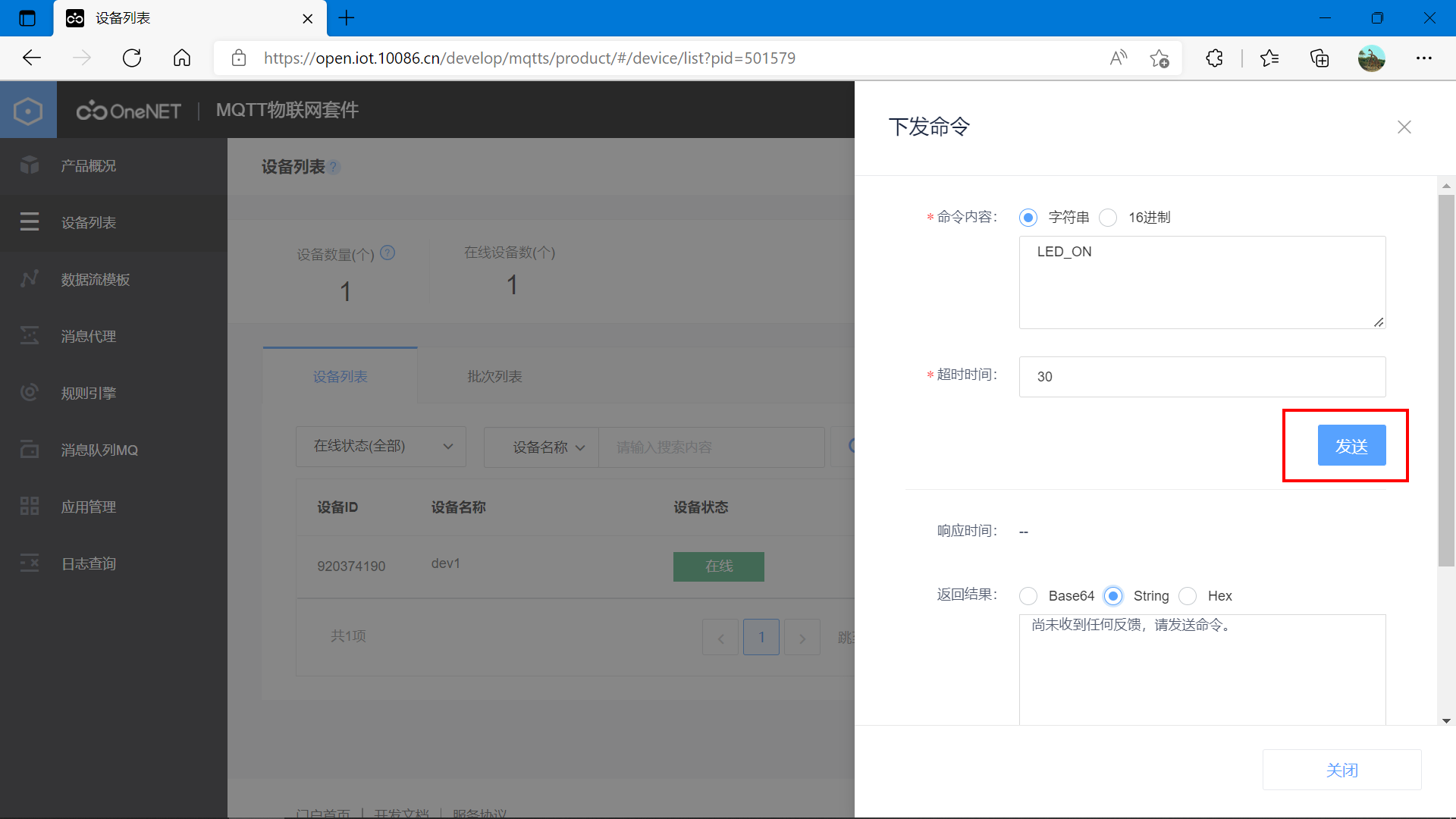Select the Hex result format
This screenshot has width=1456, height=819.
(1188, 596)
